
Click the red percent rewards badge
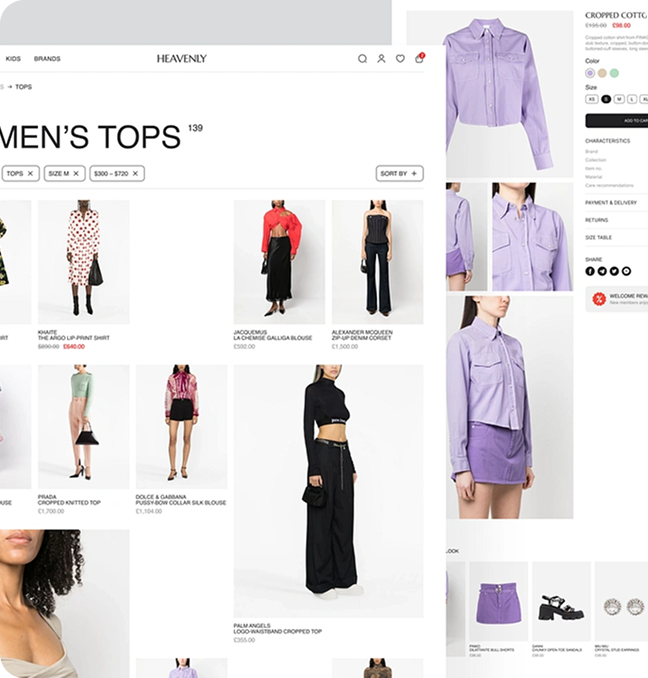click(599, 299)
